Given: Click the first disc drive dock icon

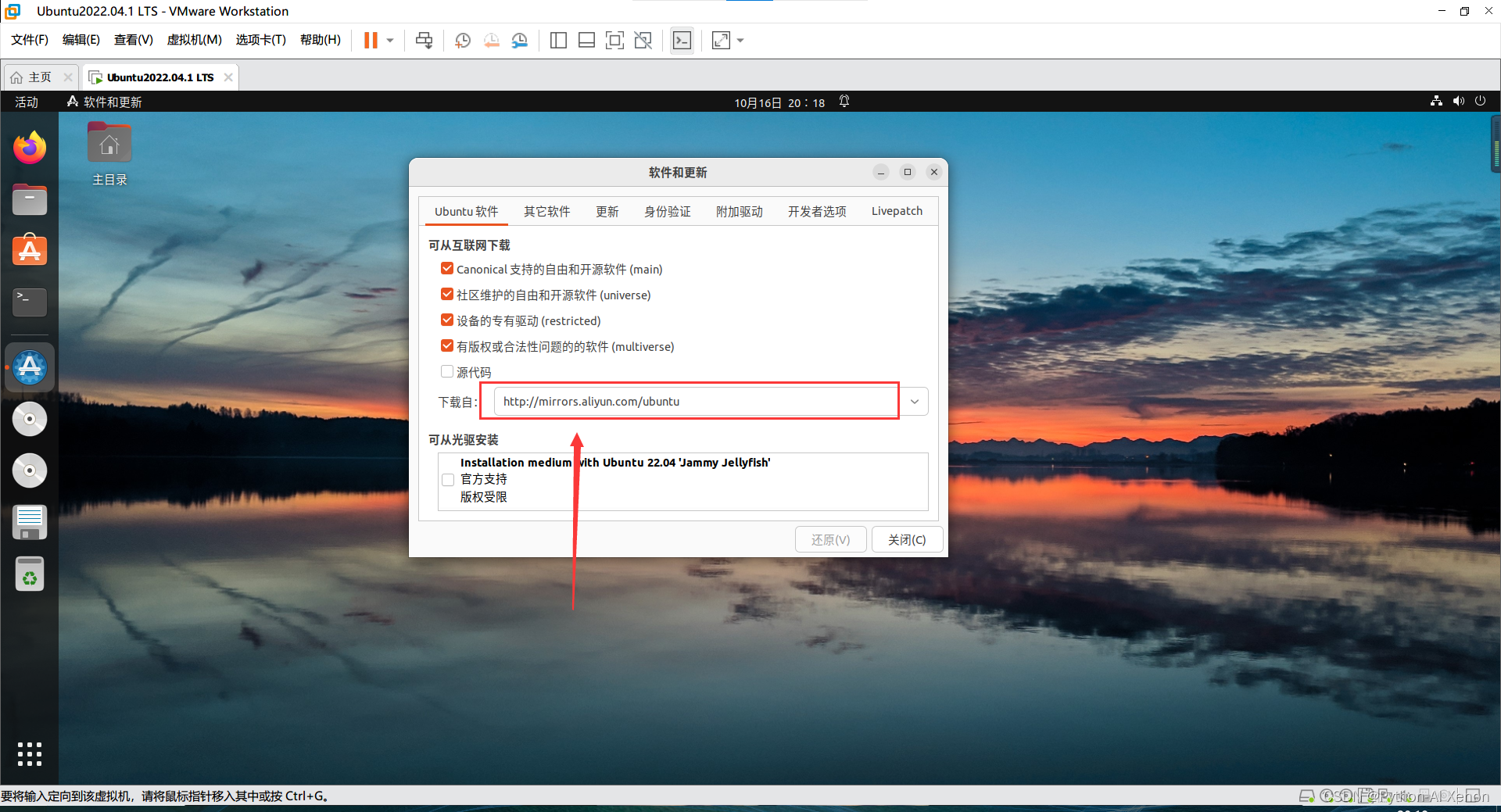Looking at the screenshot, I should tap(30, 420).
